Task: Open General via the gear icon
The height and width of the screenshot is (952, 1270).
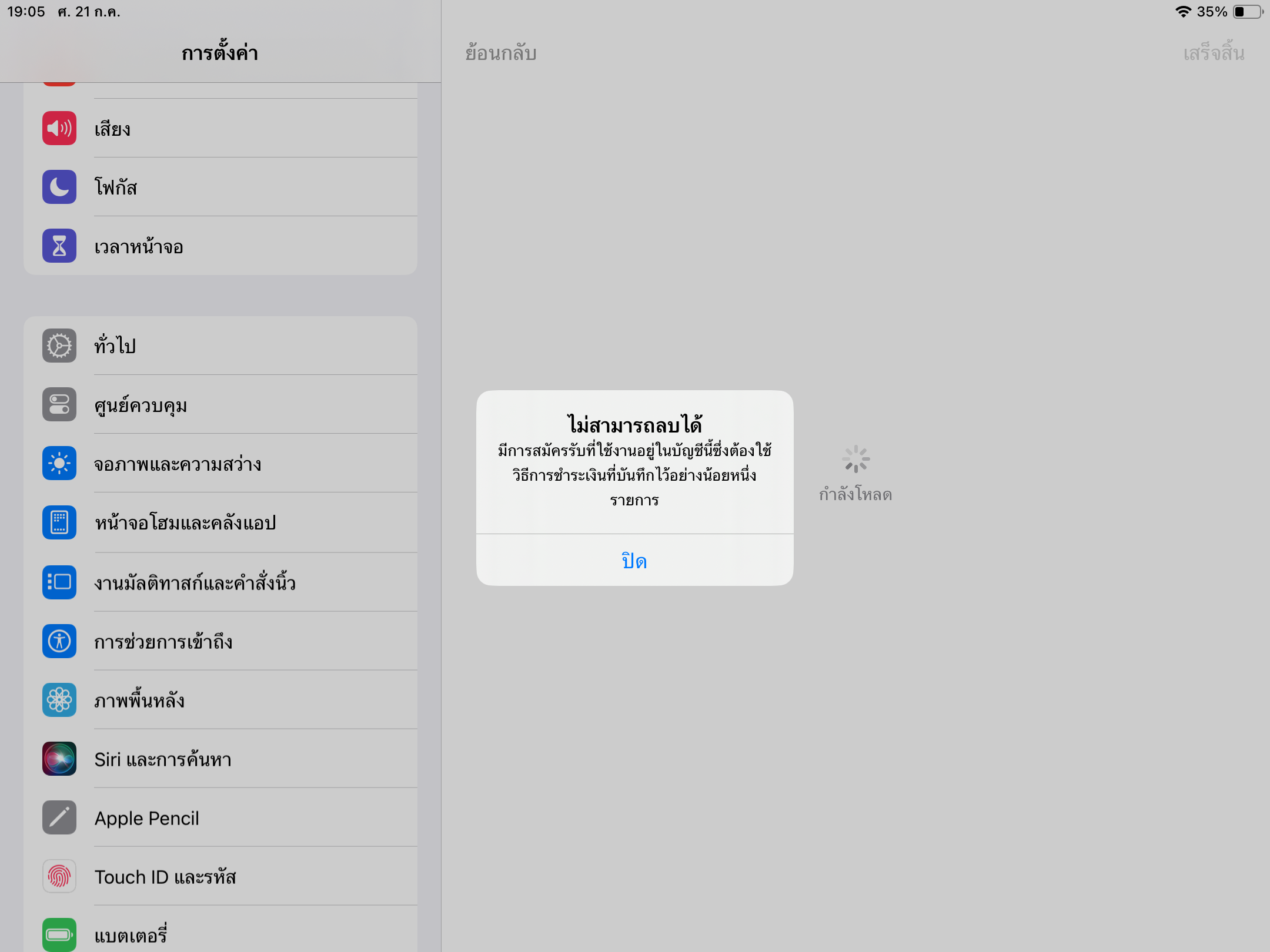Action: [x=59, y=346]
